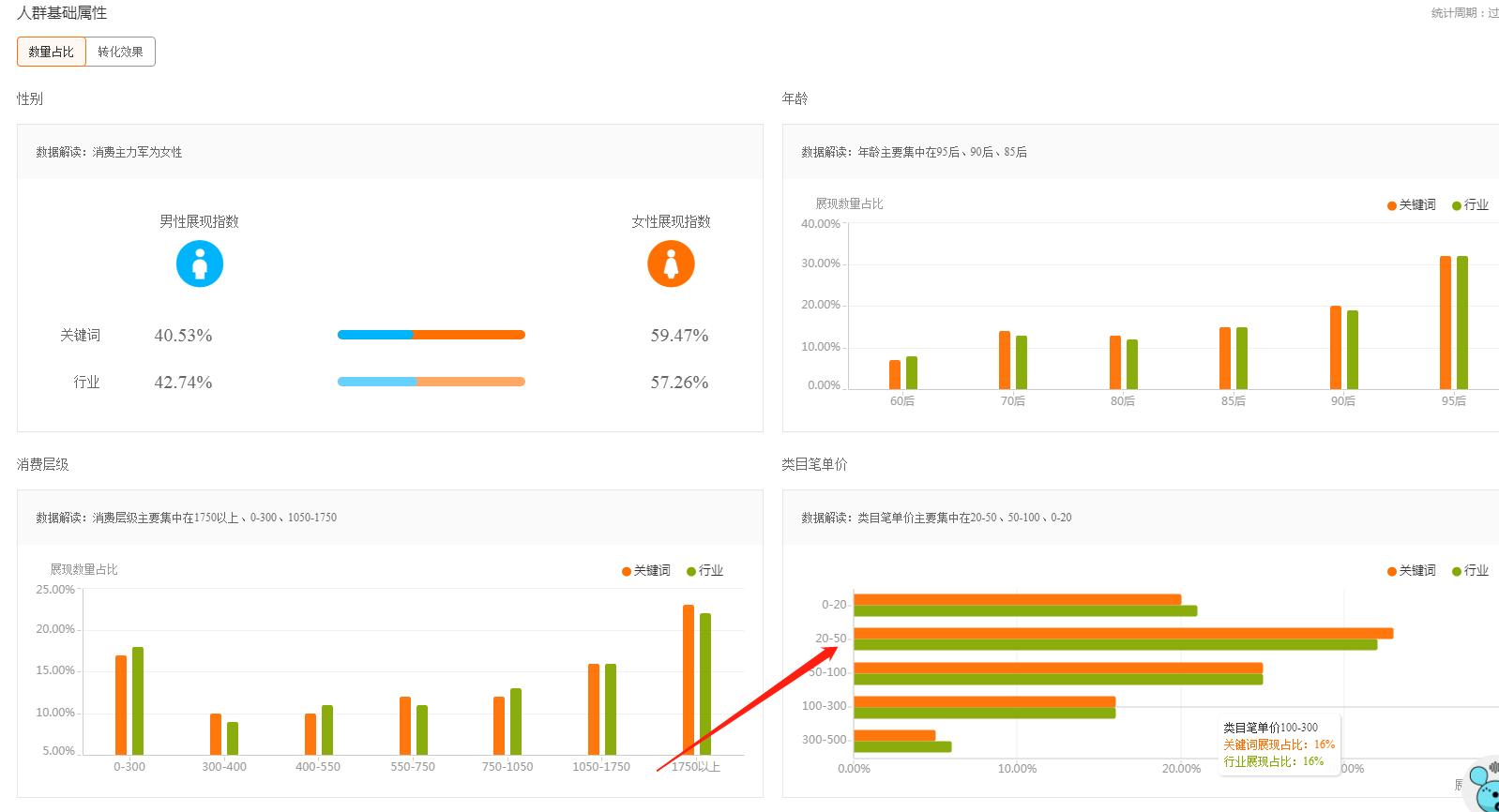The image size is (1499, 812).
Task: Toggle 关键词 legend in consumption level chart
Action: (x=646, y=570)
